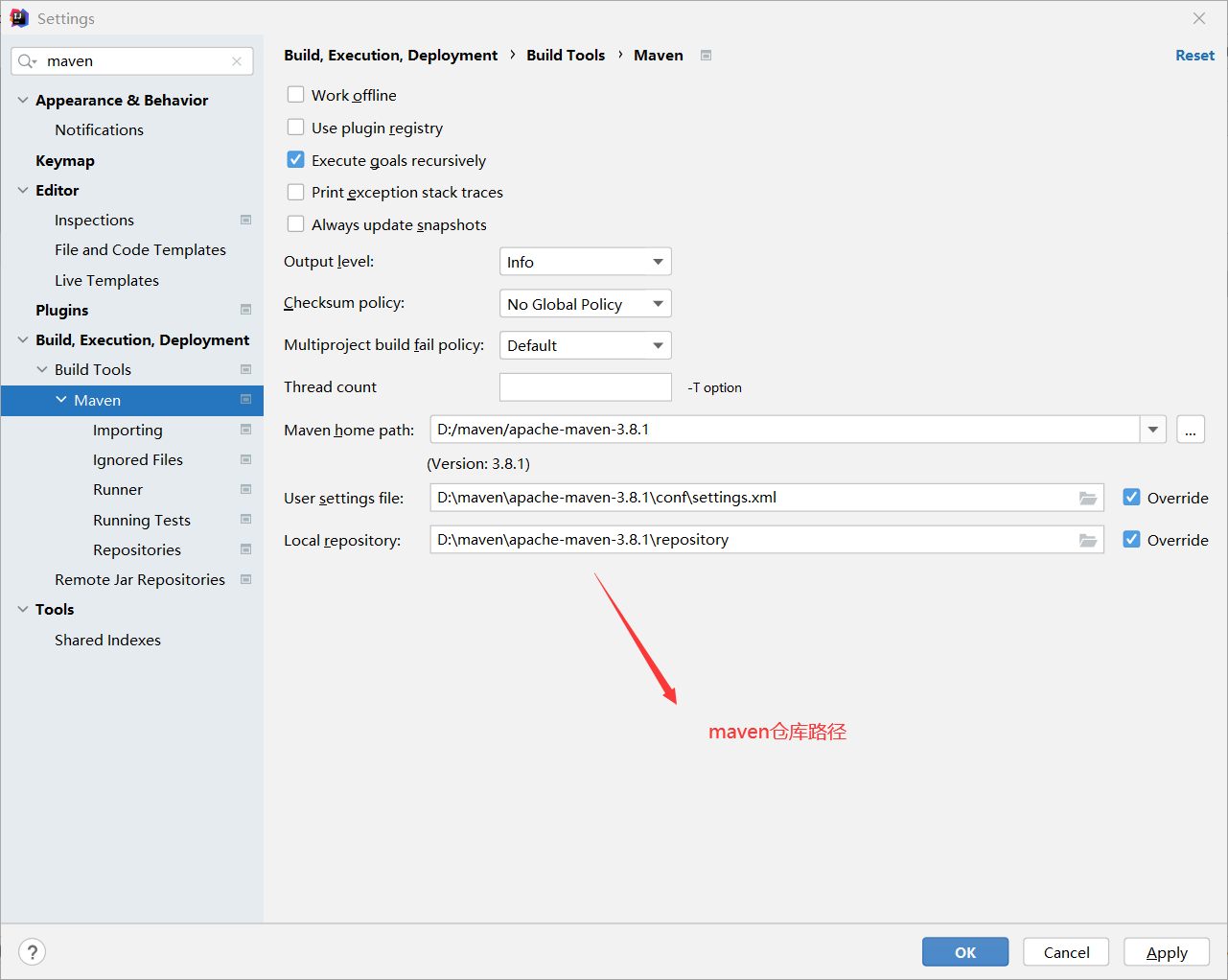Browse for the Local repository with the folder icon

pyautogui.click(x=1088, y=540)
